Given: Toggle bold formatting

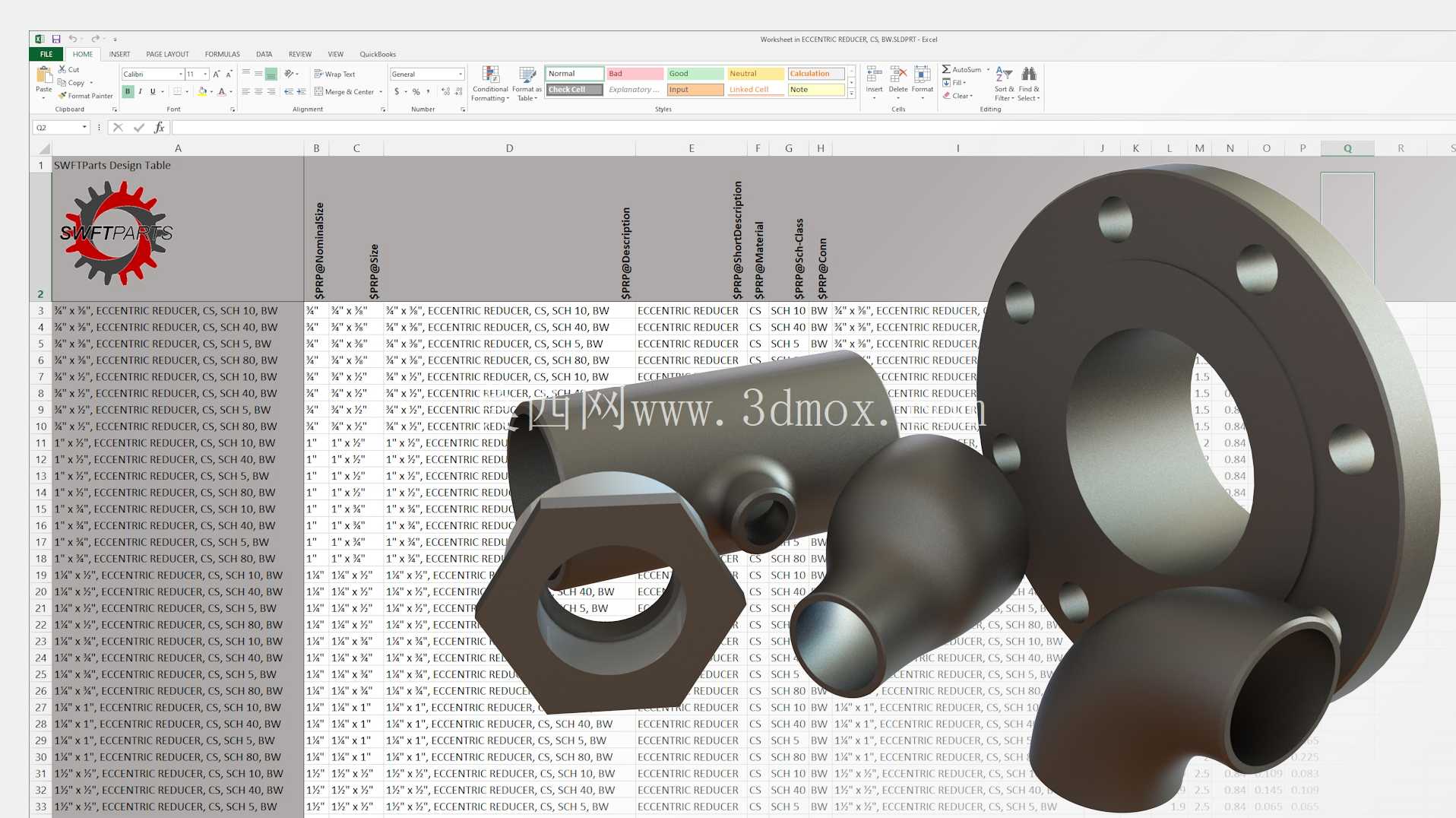Looking at the screenshot, I should (x=128, y=91).
